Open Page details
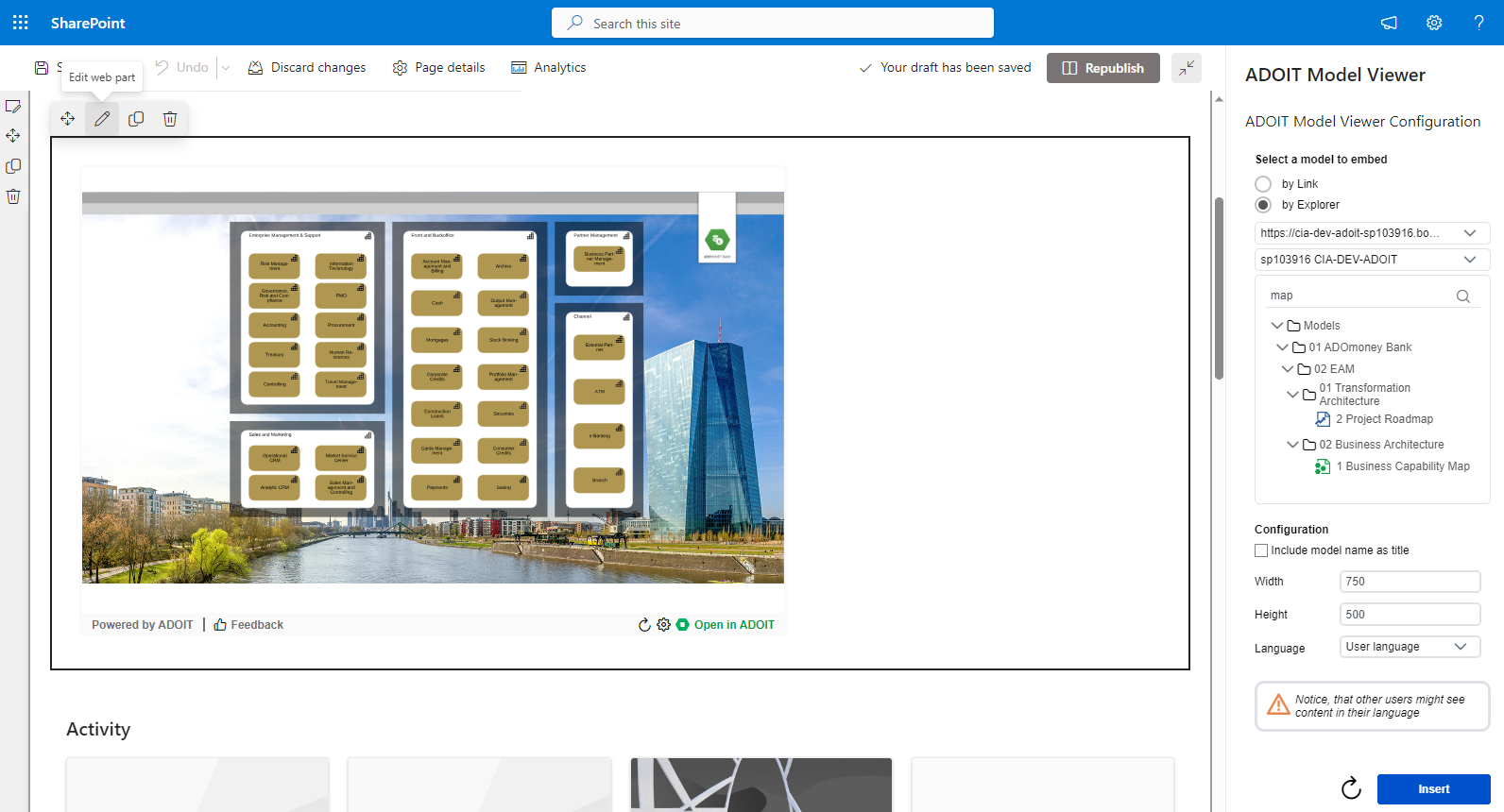 point(438,67)
